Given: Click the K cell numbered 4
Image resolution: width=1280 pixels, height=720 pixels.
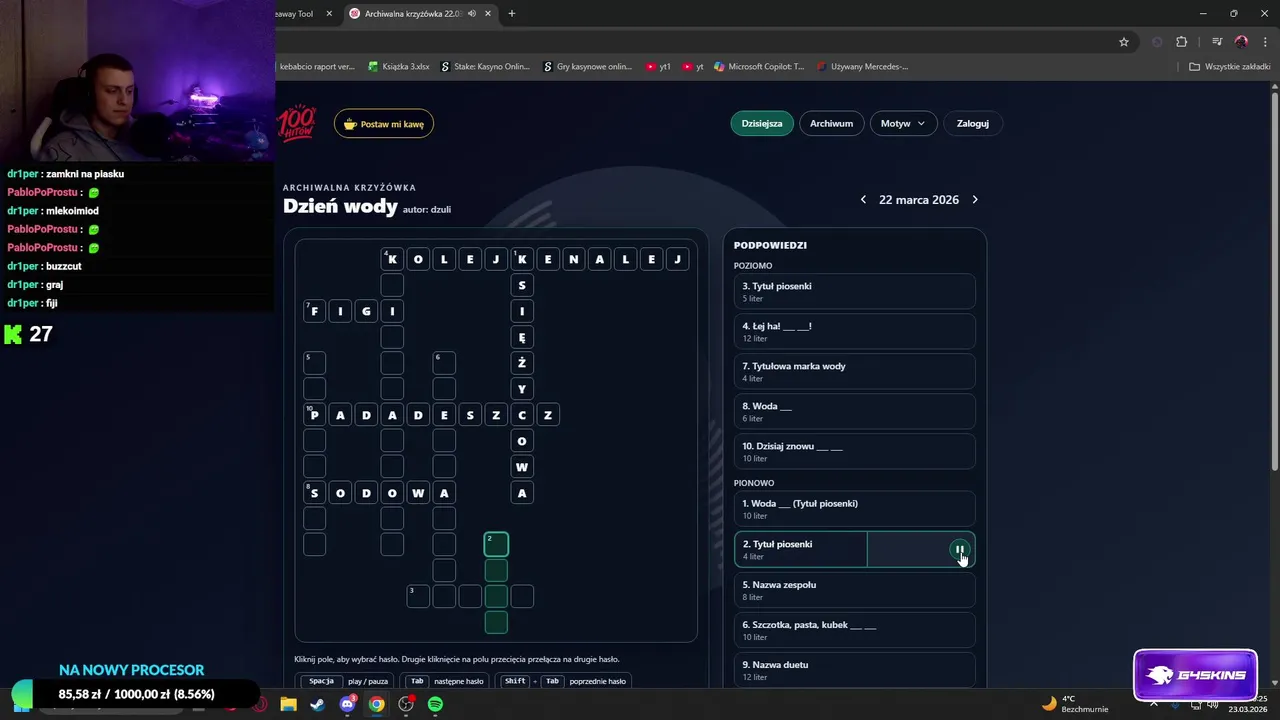Looking at the screenshot, I should [x=392, y=259].
